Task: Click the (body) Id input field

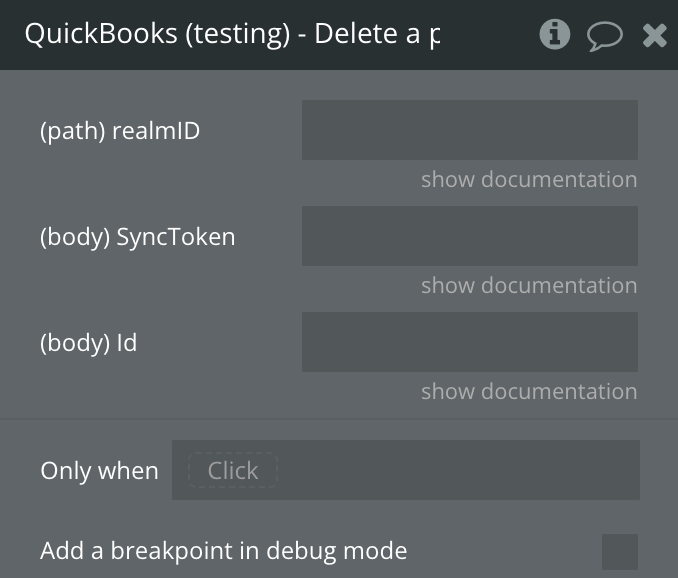Action: click(x=470, y=342)
